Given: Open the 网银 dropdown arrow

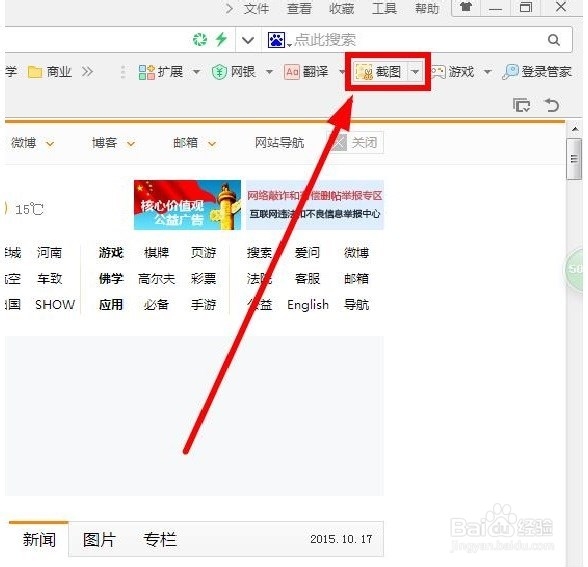Looking at the screenshot, I should pos(269,72).
